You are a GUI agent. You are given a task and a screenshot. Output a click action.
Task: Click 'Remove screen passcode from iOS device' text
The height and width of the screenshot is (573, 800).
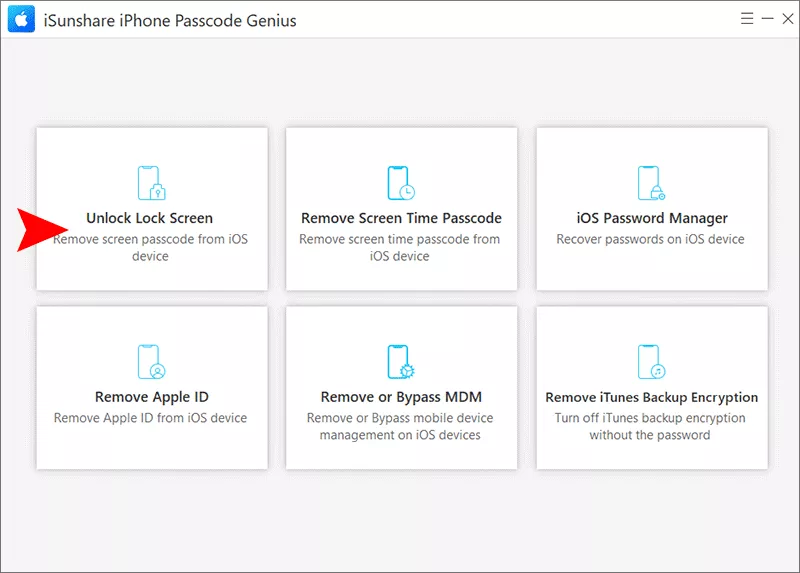point(151,247)
